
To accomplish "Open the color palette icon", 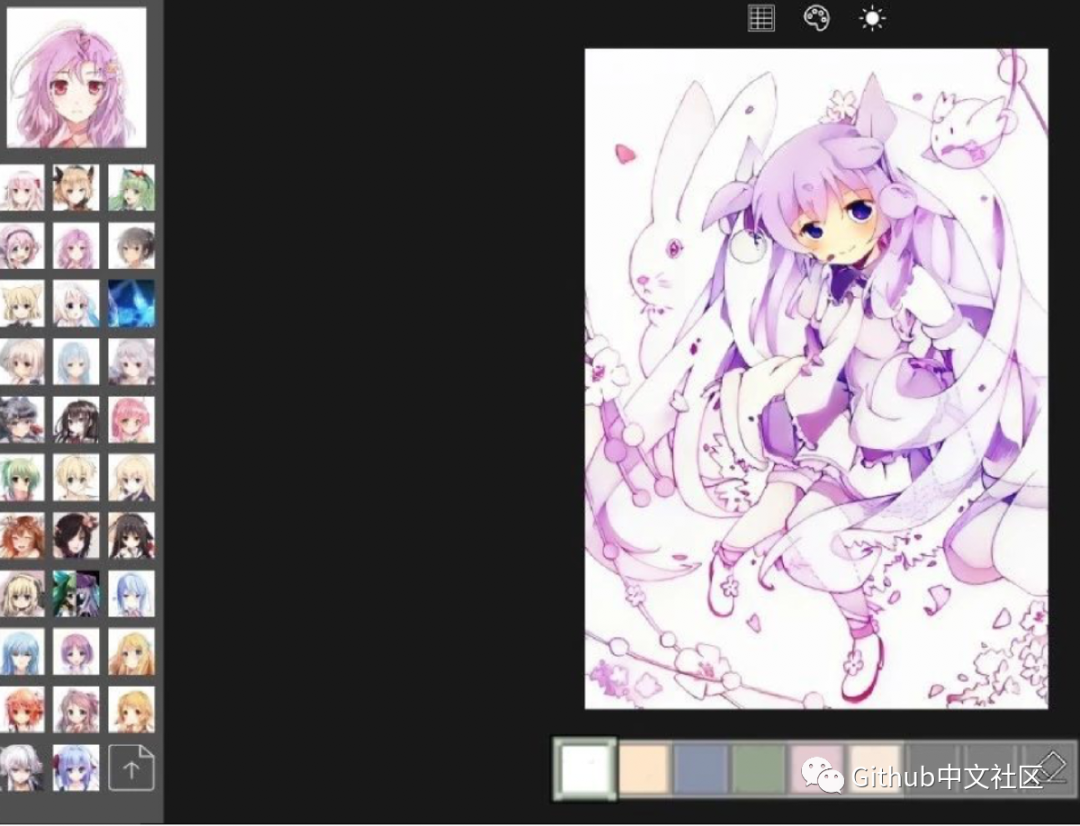I will (x=816, y=19).
